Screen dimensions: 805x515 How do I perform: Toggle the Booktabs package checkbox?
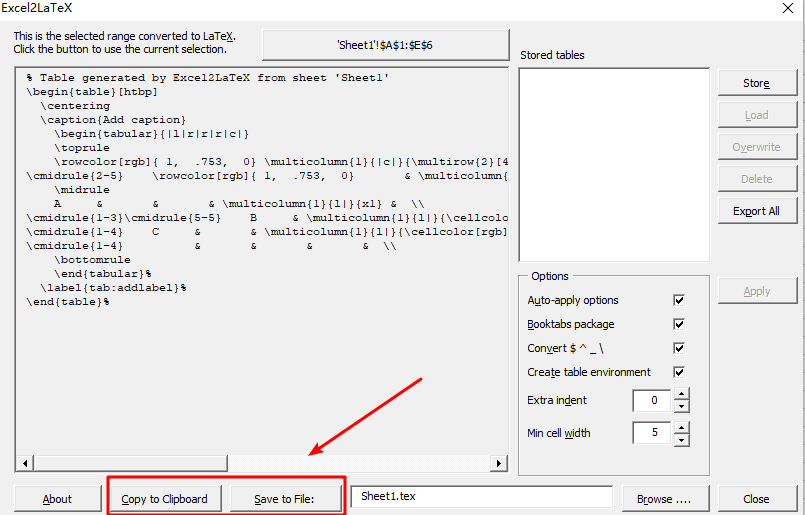679,324
